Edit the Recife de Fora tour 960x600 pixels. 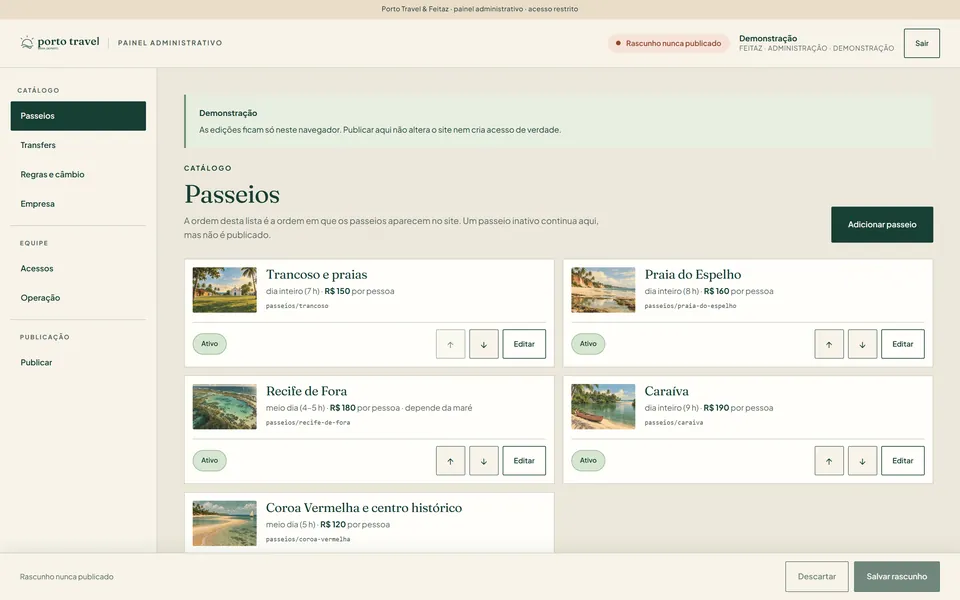[x=524, y=461]
